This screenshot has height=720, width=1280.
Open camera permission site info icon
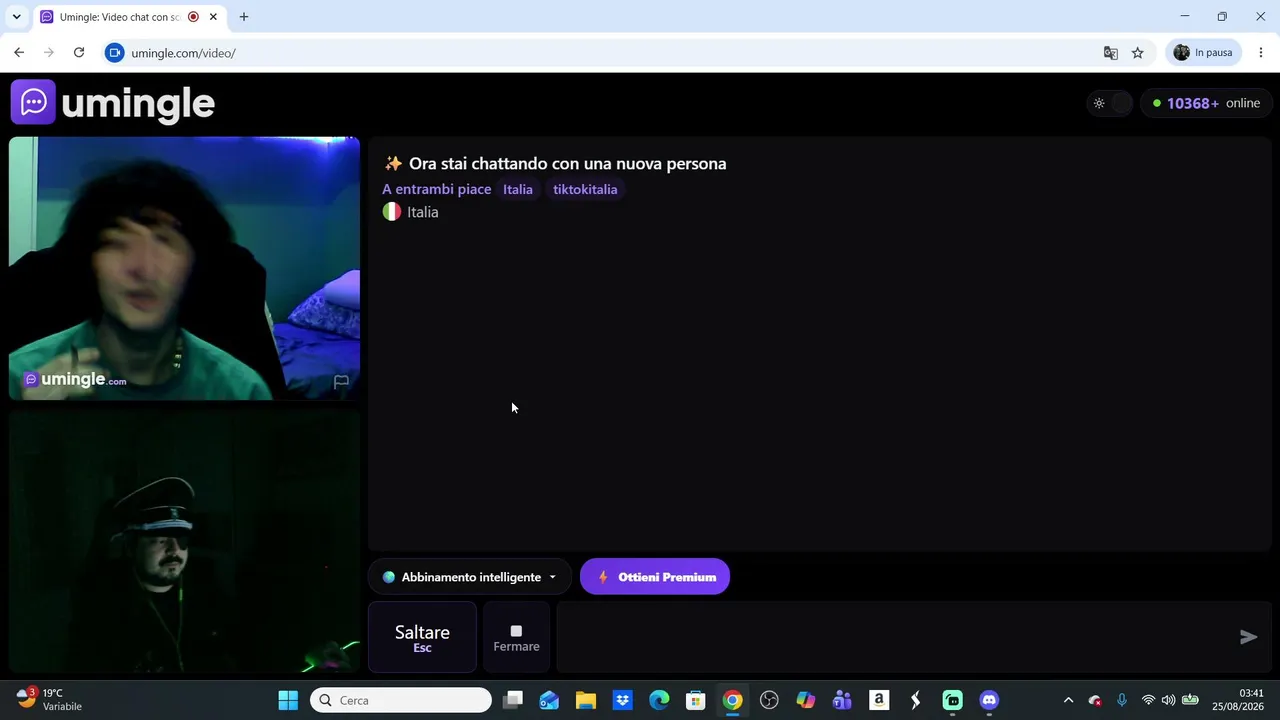[x=114, y=53]
